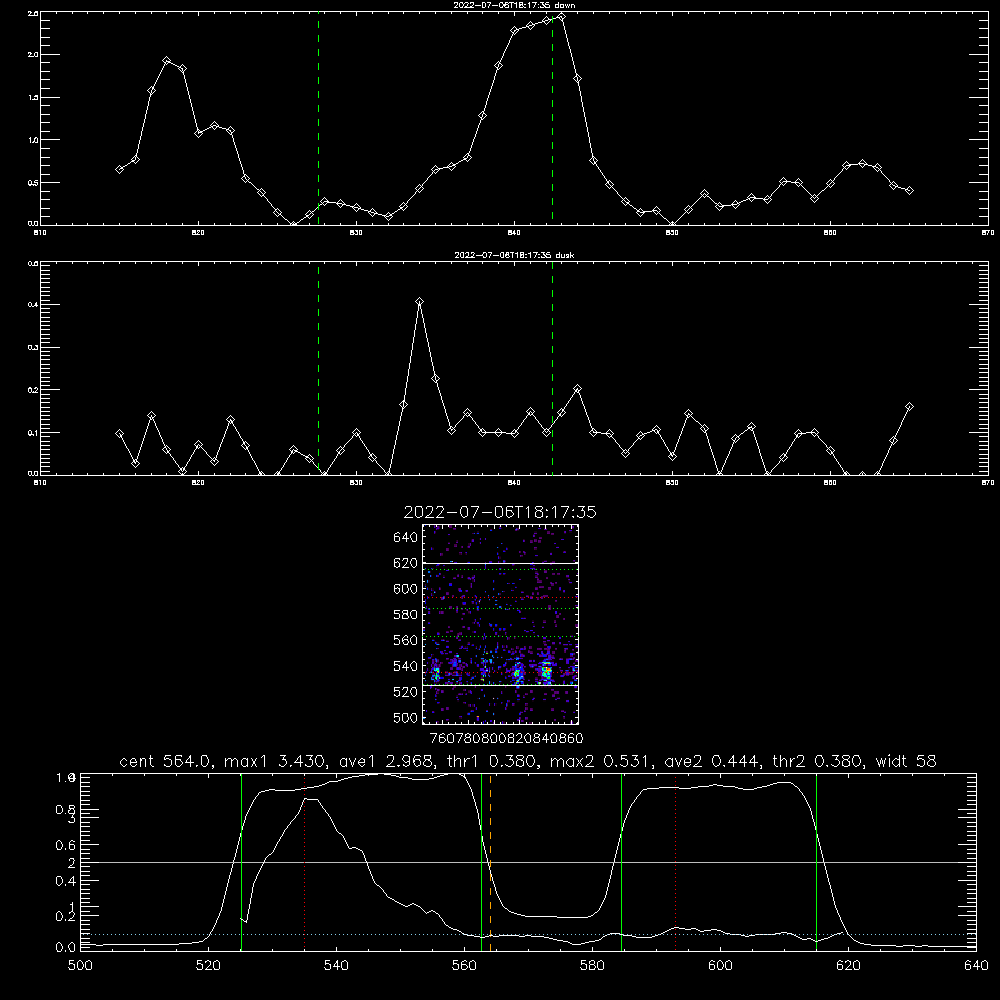Select 'thr2 0.380' in the stats header
This screenshot has width=1000, height=1000.
click(818, 761)
